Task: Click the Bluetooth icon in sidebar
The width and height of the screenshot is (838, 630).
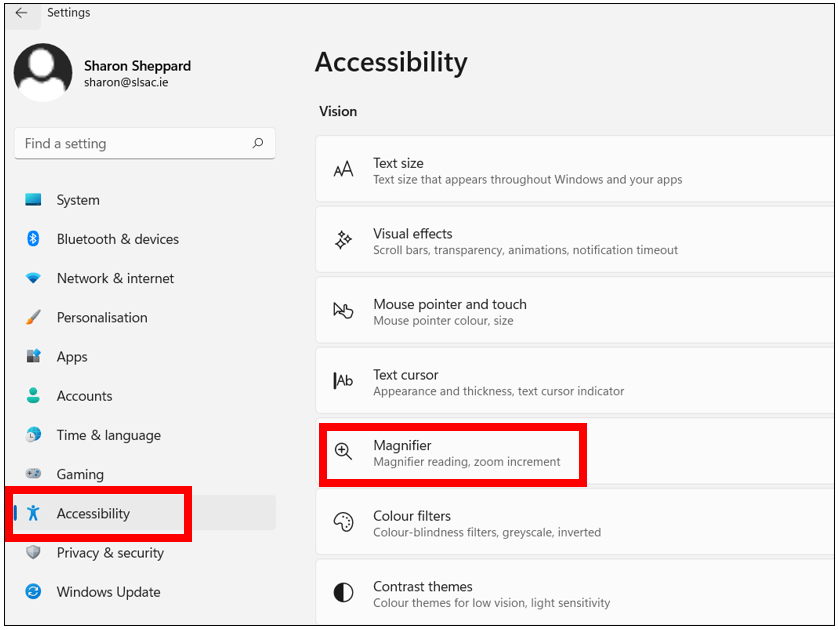Action: [x=33, y=238]
